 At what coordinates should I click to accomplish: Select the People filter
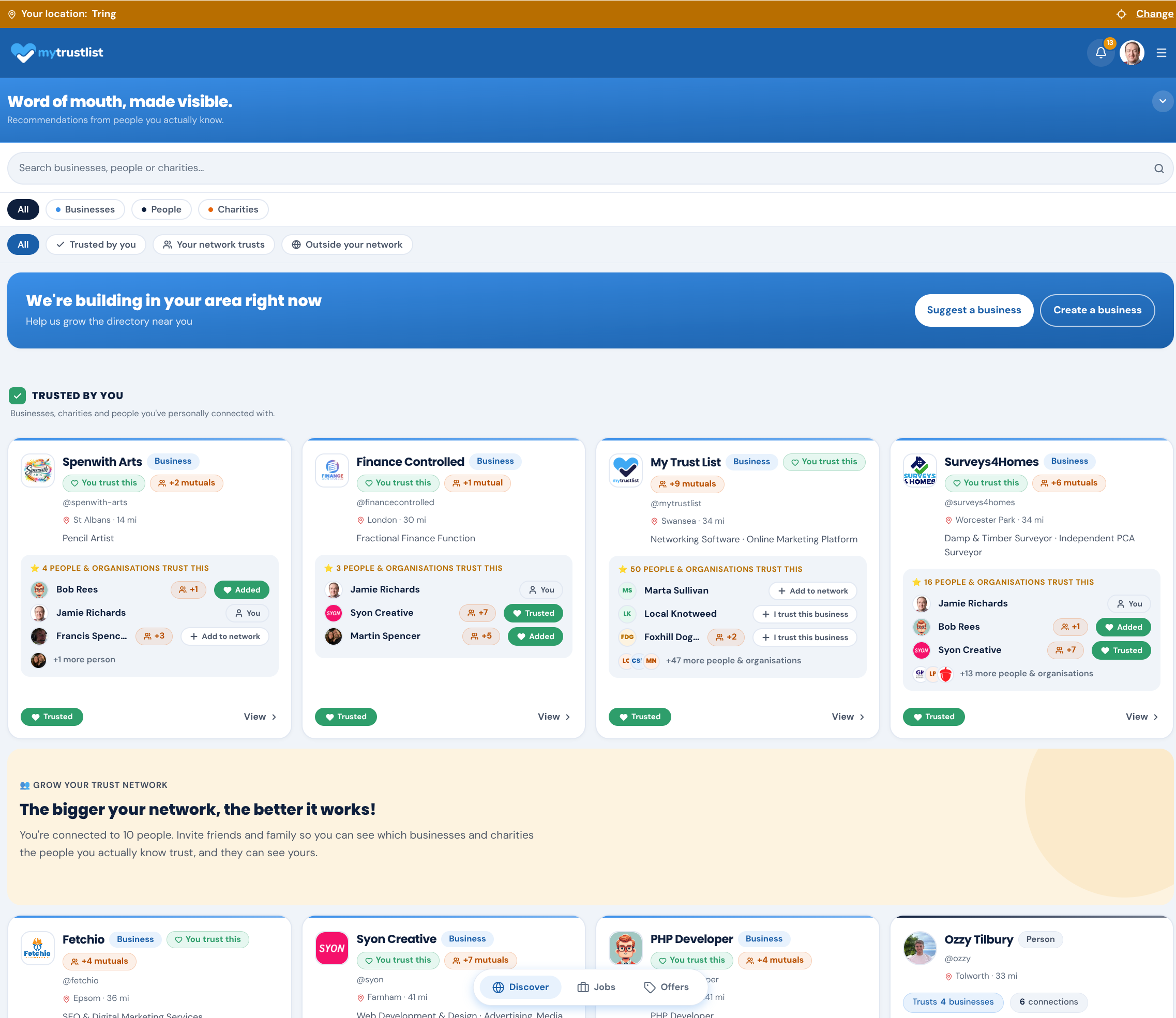pos(161,209)
